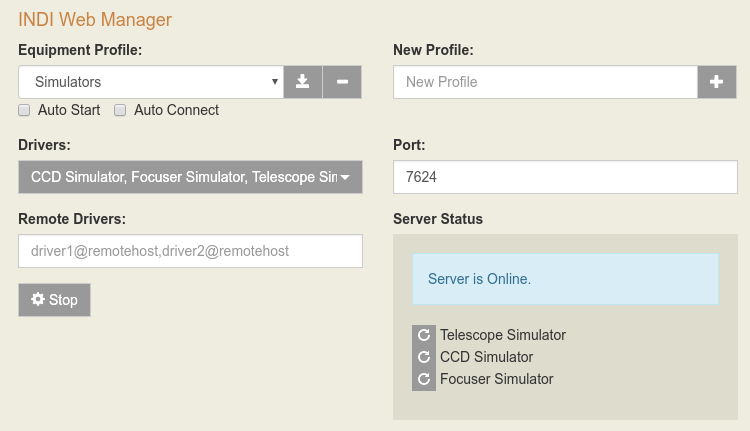Click the Remote Drivers text field

(x=190, y=251)
